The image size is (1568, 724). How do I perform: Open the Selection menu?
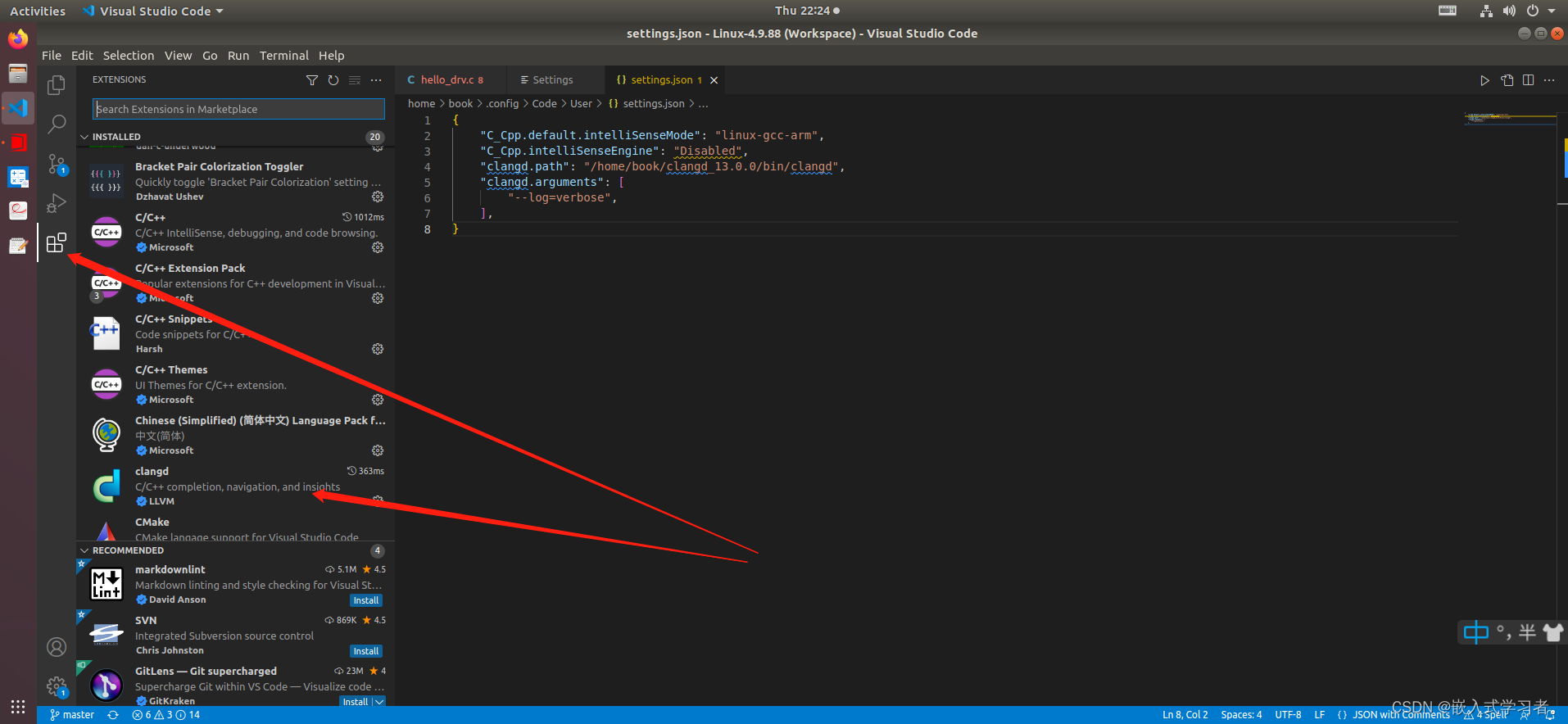(129, 56)
